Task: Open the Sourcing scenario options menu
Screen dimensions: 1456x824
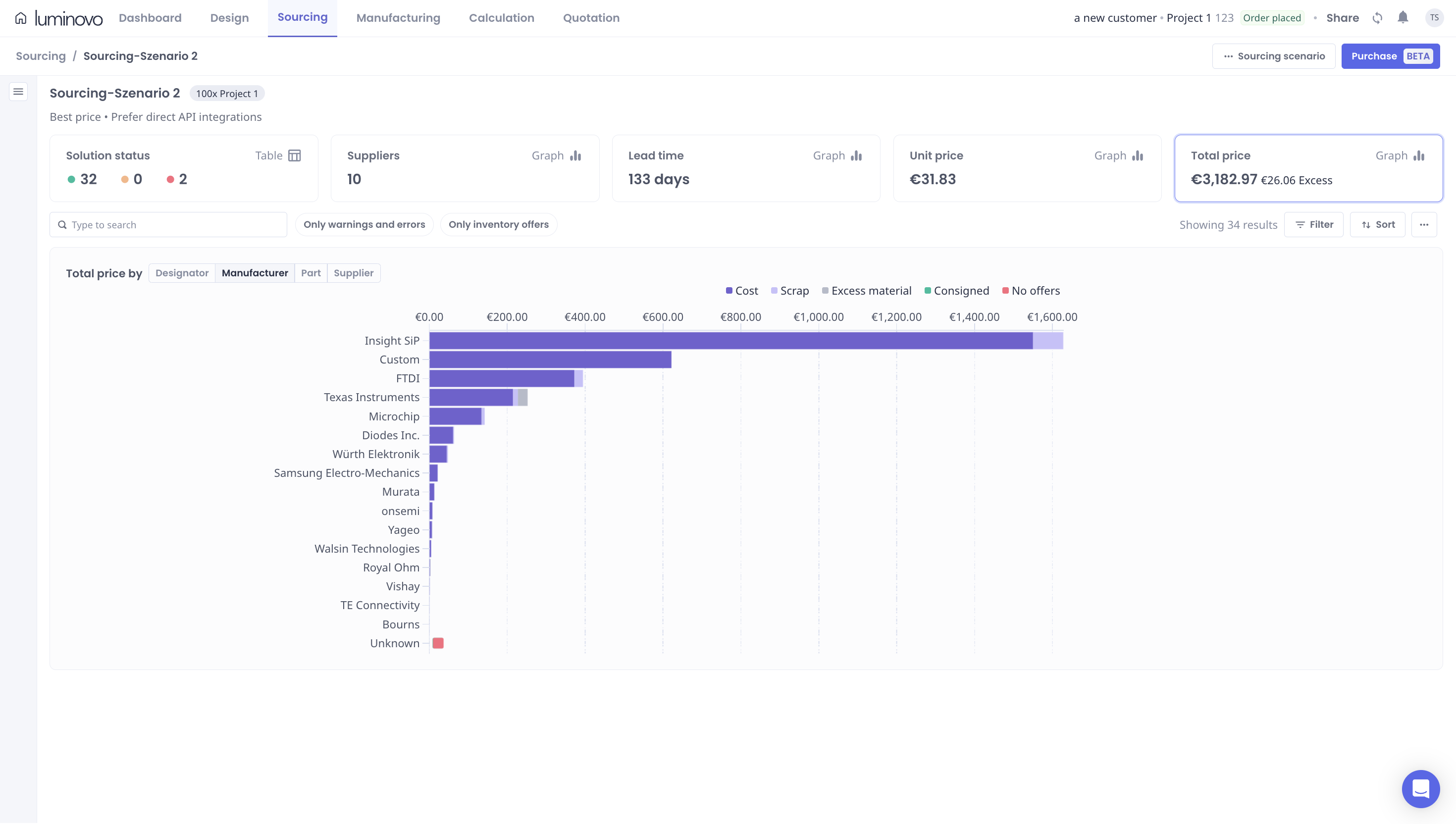Action: click(x=1273, y=56)
